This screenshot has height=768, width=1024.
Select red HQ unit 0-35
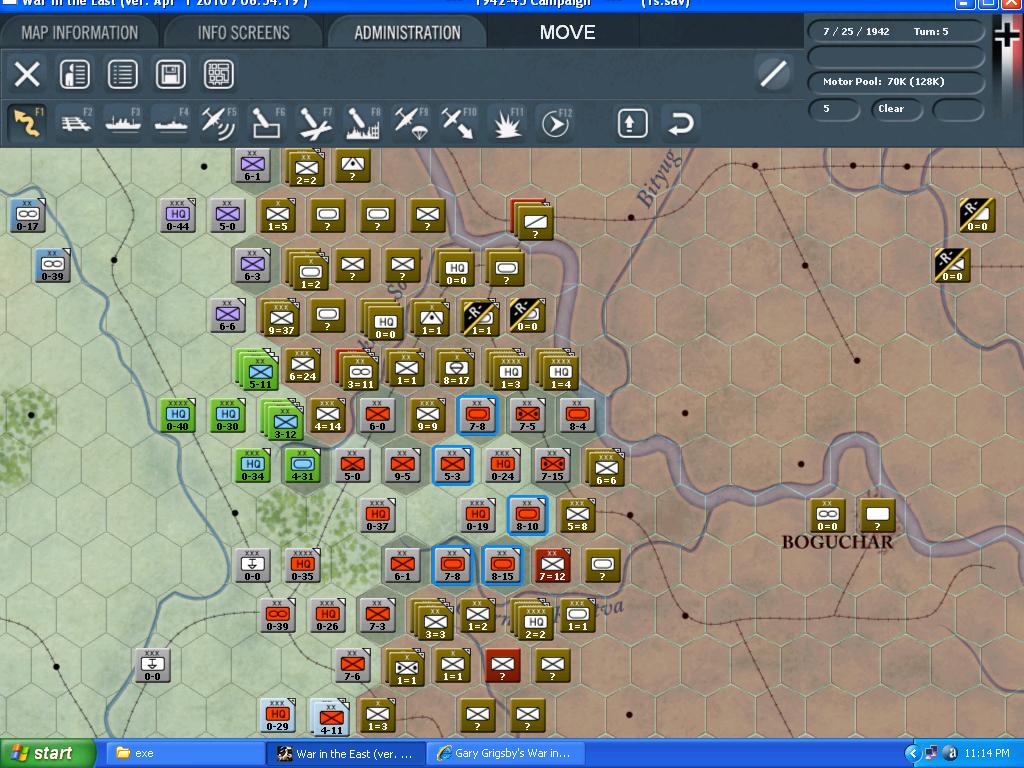[x=302, y=565]
